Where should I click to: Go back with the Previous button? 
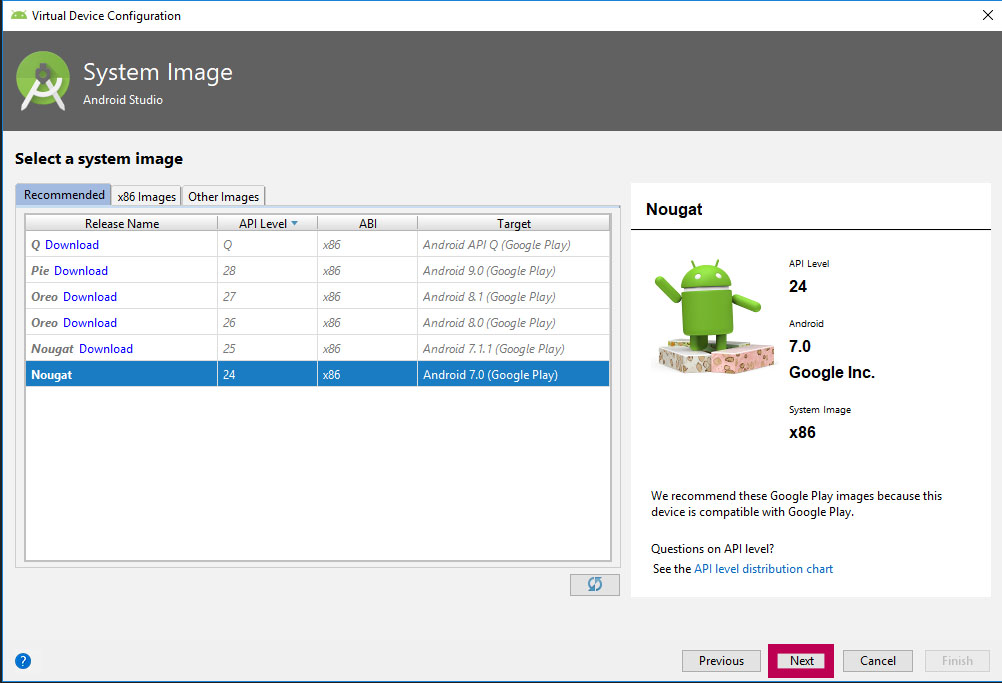(x=721, y=661)
